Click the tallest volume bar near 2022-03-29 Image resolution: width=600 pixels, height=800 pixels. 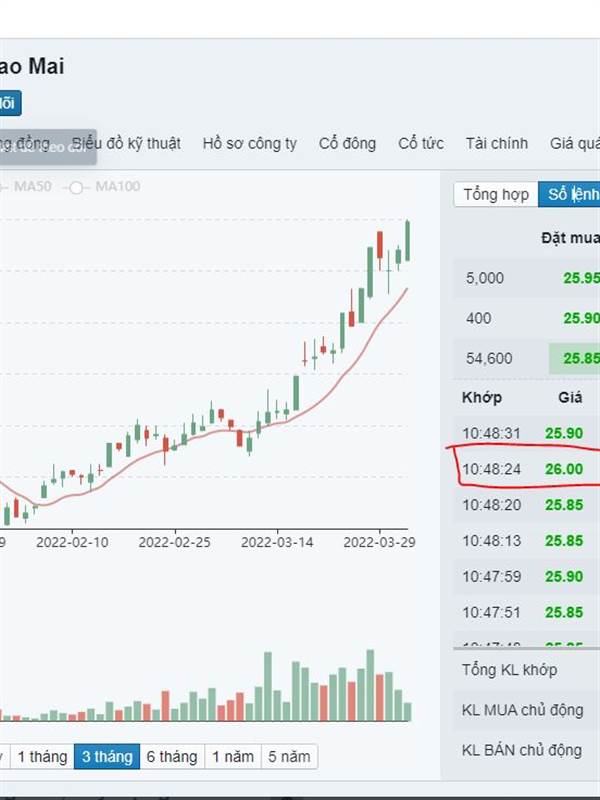coord(370,685)
